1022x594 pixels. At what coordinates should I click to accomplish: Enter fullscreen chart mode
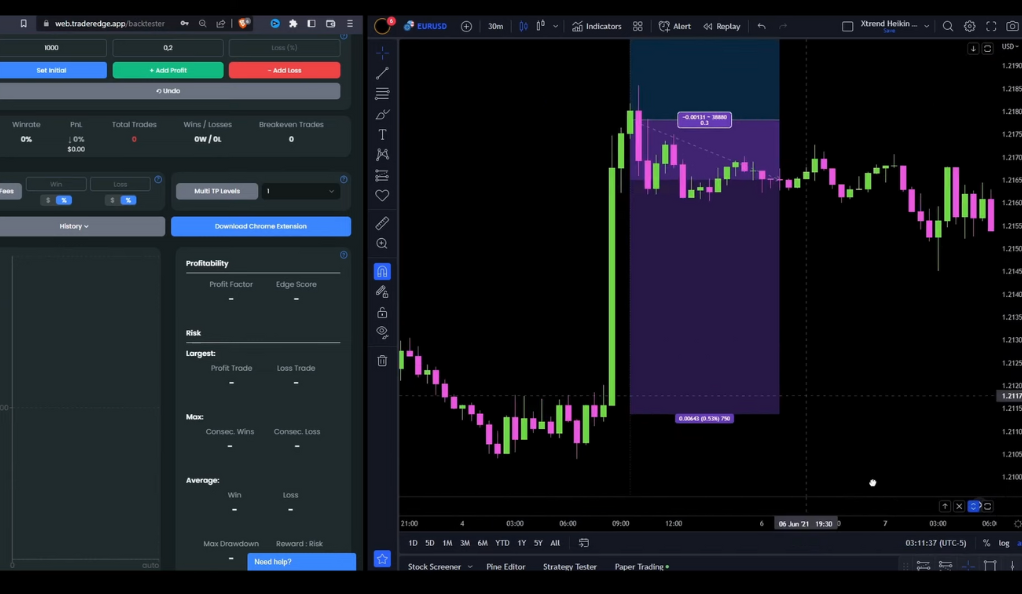pyautogui.click(x=991, y=26)
